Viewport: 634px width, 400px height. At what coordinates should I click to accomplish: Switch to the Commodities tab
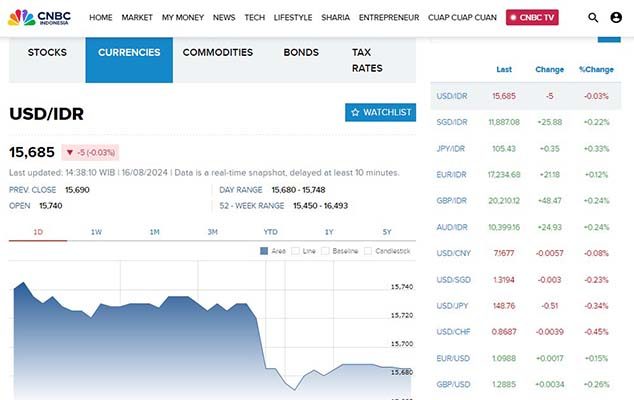pos(218,53)
